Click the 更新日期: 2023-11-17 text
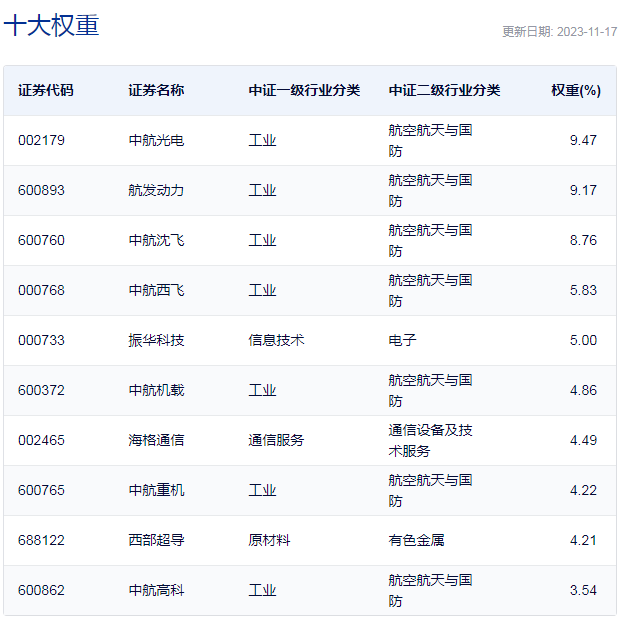The height and width of the screenshot is (621, 624). point(559,32)
